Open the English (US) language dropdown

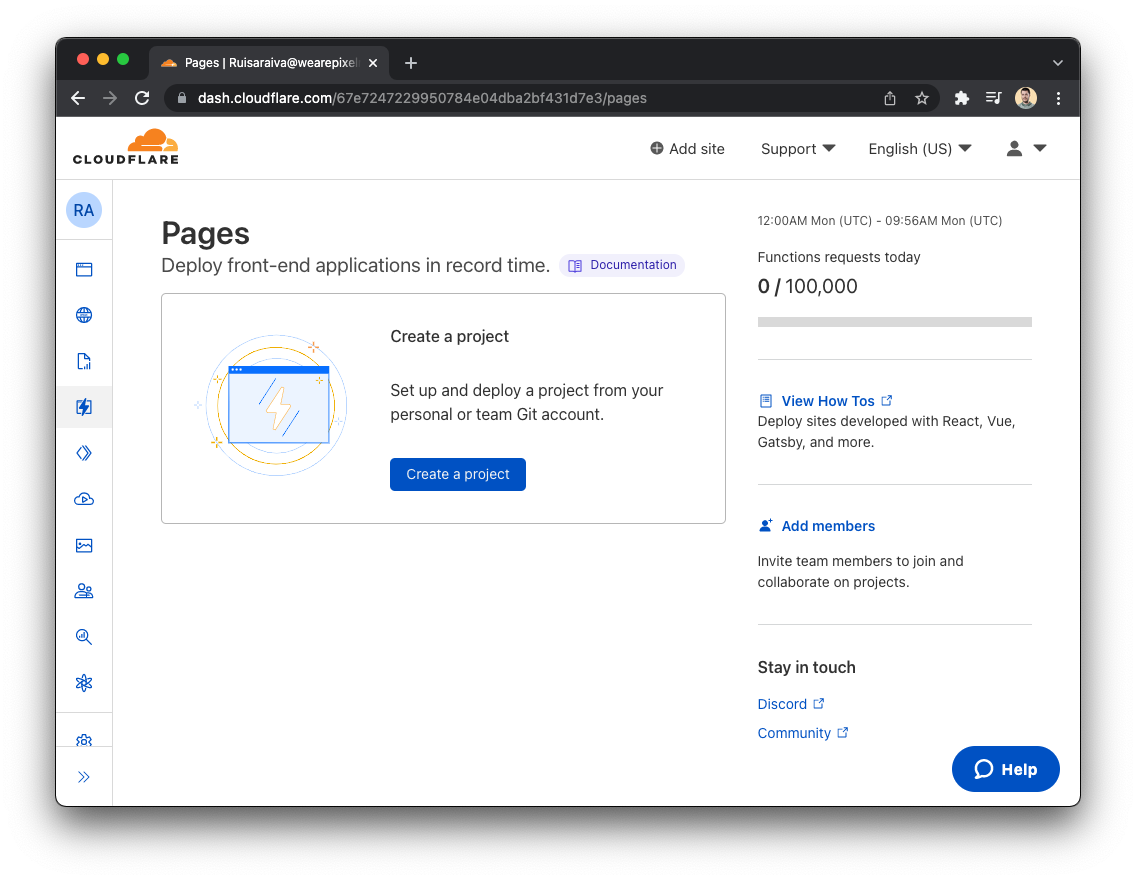pyautogui.click(x=919, y=148)
